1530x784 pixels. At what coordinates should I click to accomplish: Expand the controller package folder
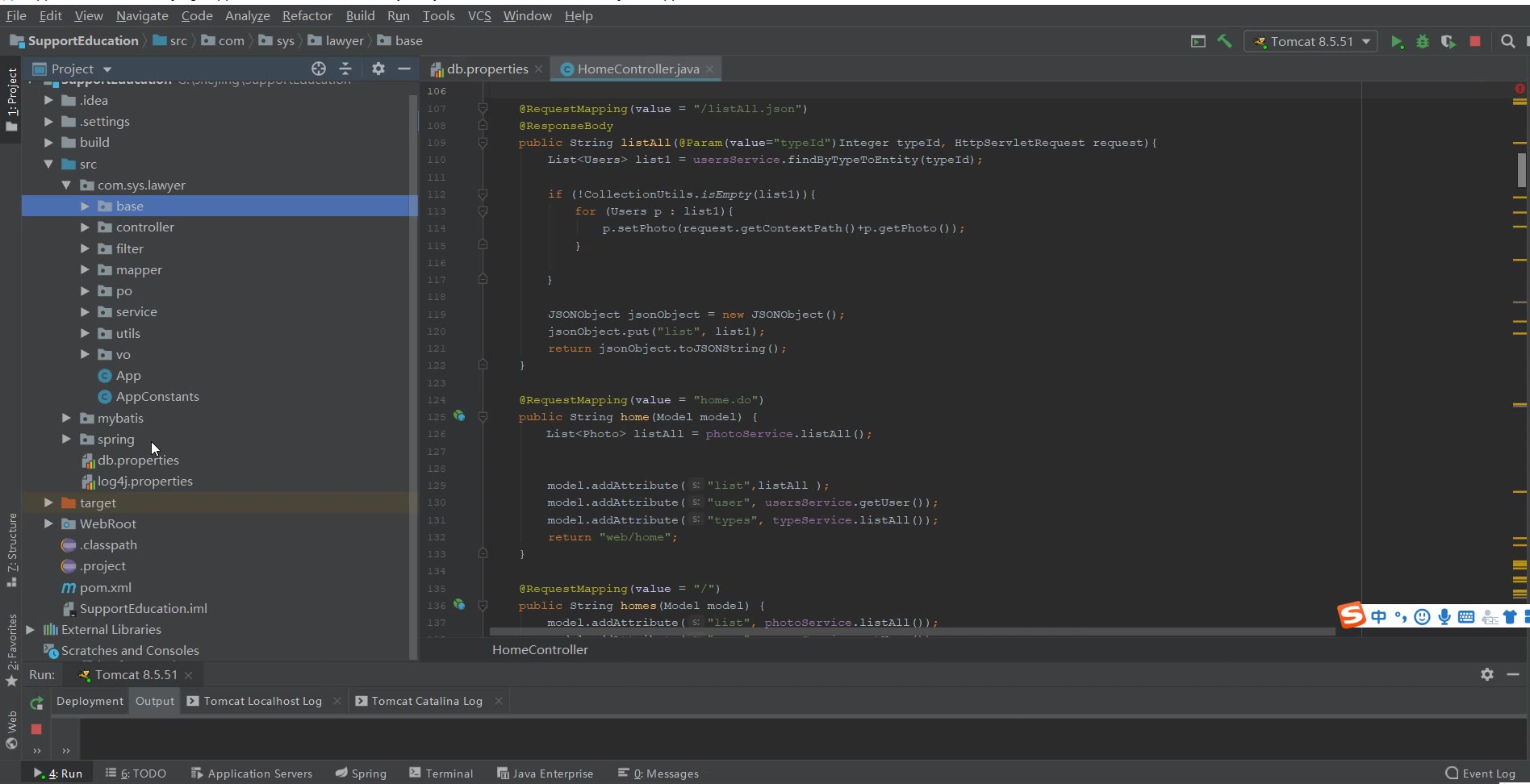pyautogui.click(x=85, y=227)
